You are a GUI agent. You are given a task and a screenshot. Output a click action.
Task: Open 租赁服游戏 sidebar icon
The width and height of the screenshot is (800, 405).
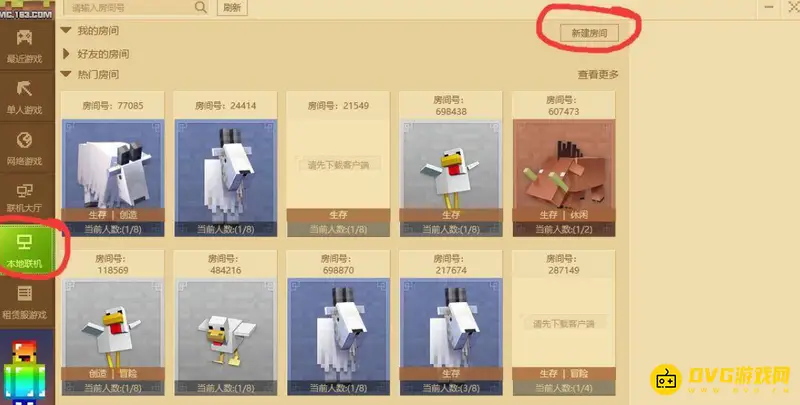[24, 293]
